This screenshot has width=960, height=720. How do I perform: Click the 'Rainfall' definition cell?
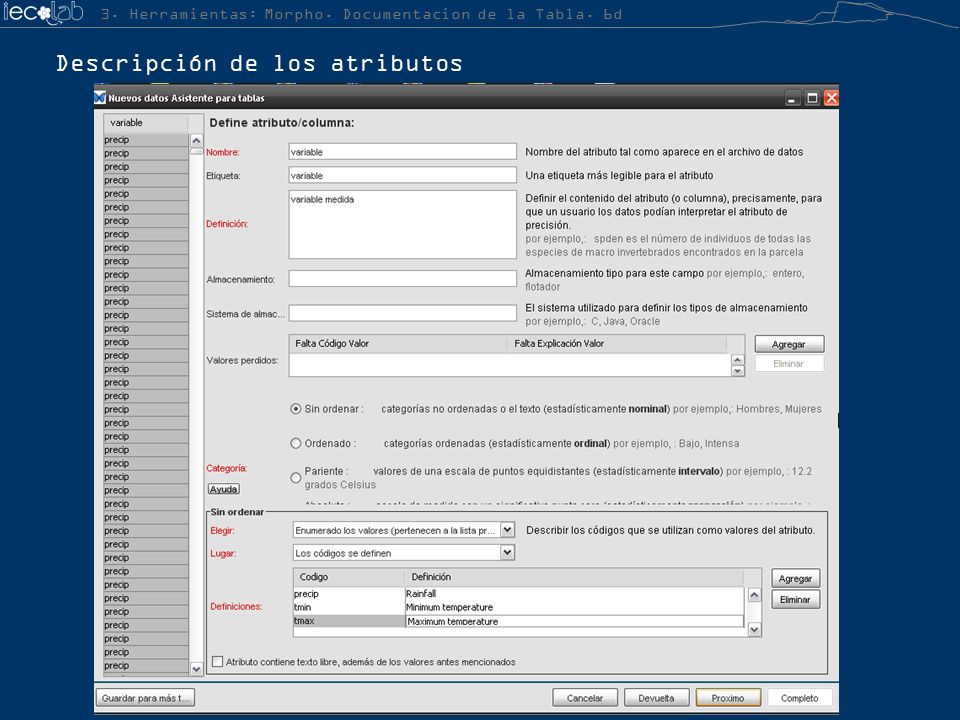(574, 594)
